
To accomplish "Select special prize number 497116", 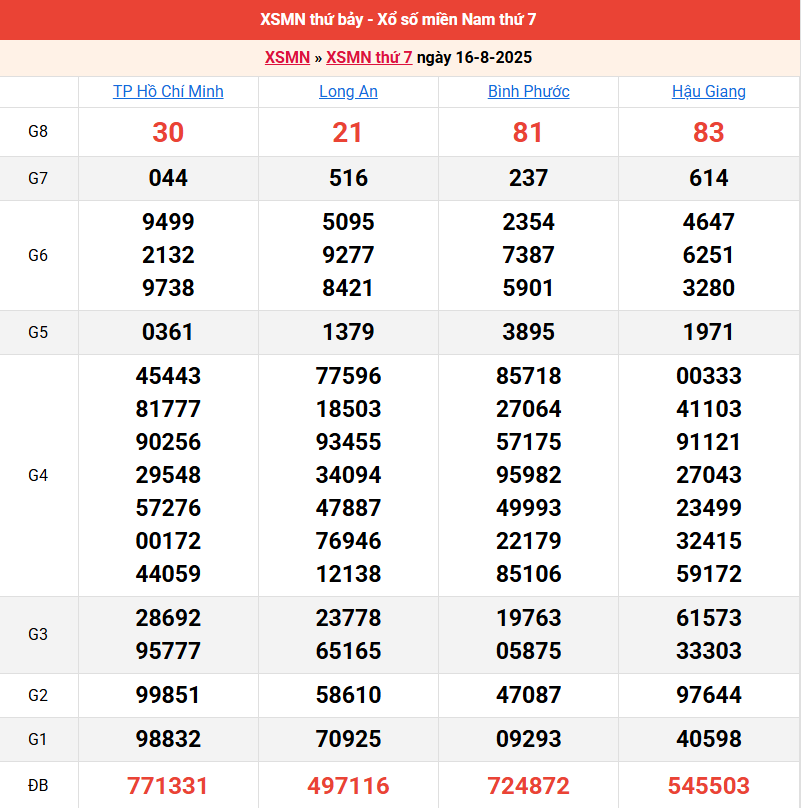I will [348, 786].
